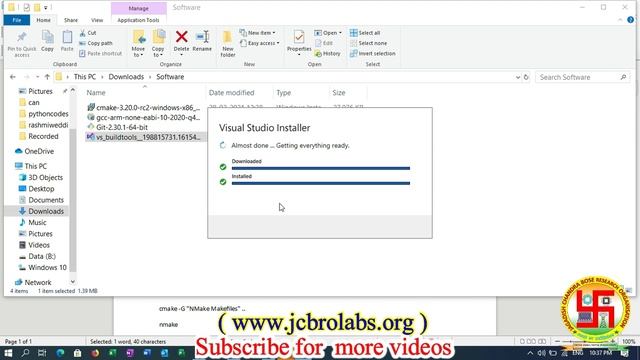This screenshot has width=640, height=360.
Task: Expand the Easy access dropdown
Action: 260,43
